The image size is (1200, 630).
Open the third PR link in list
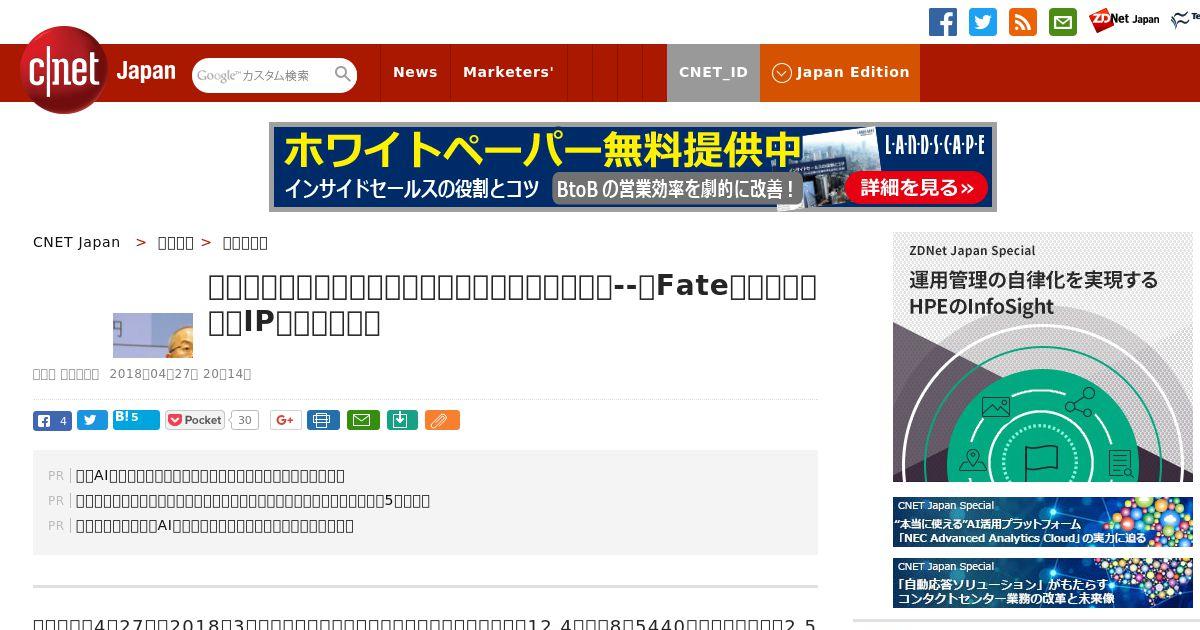pyautogui.click(x=215, y=525)
